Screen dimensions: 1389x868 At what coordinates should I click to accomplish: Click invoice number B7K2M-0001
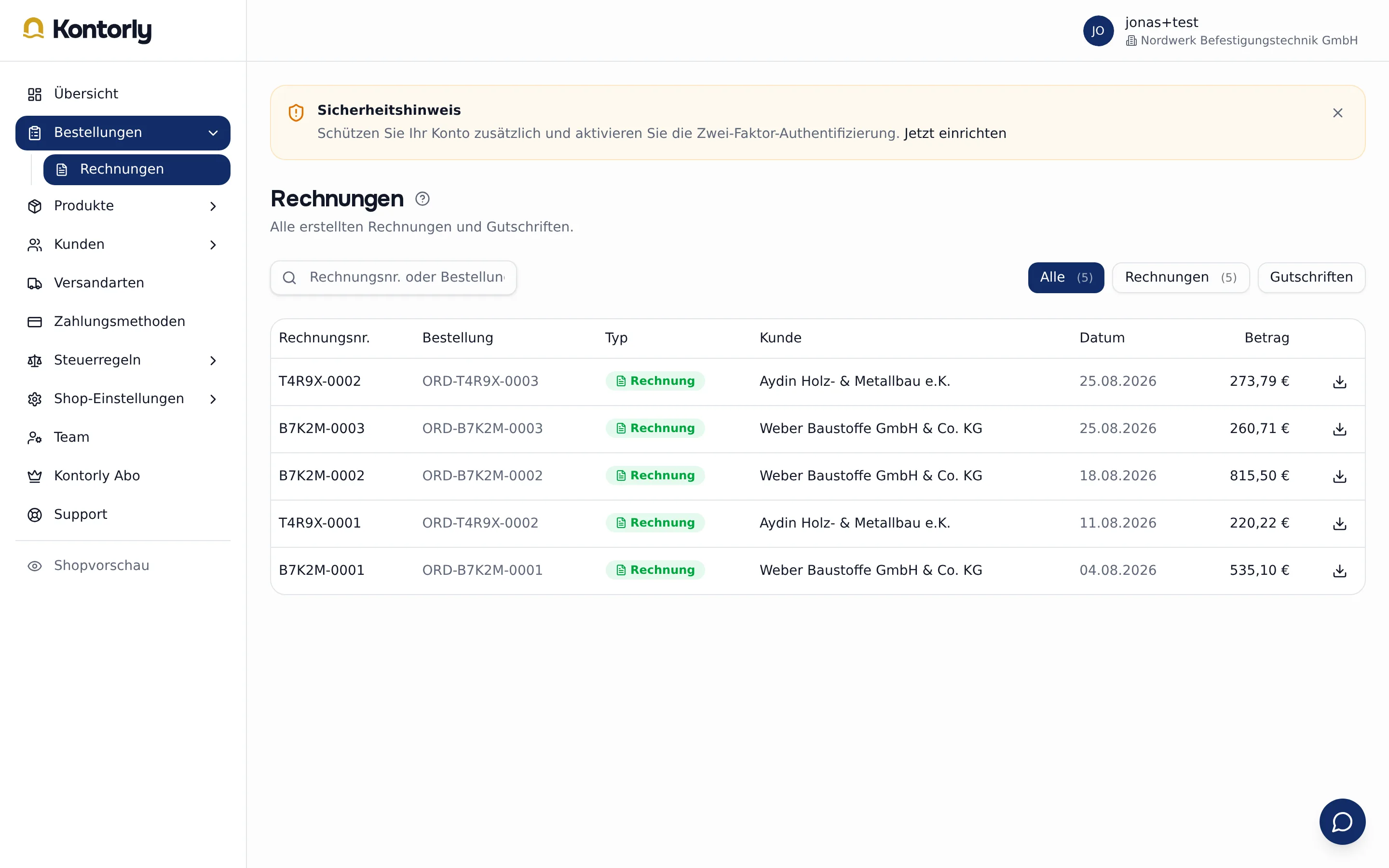(321, 570)
